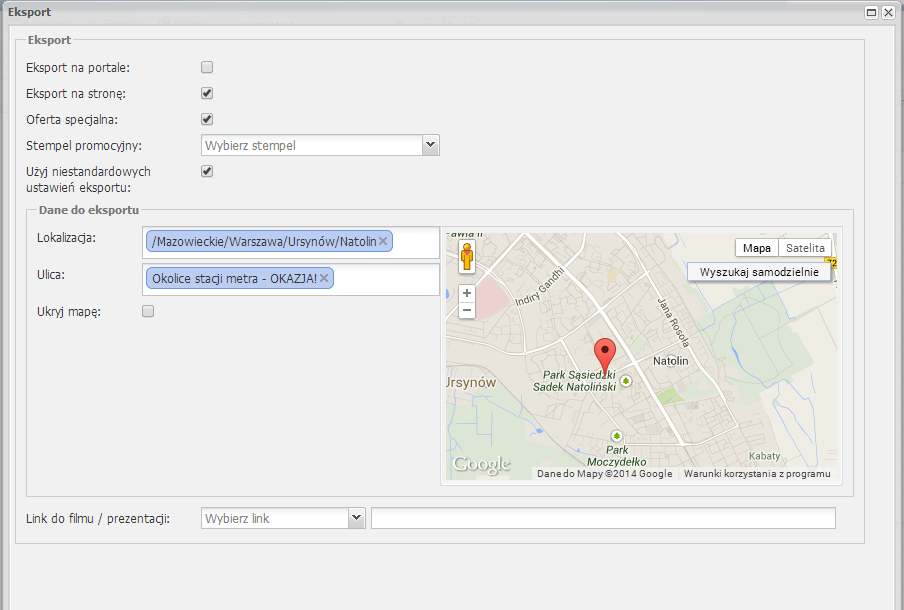Image resolution: width=904 pixels, height=610 pixels.
Task: Switch map to Mapa view
Action: tap(756, 248)
